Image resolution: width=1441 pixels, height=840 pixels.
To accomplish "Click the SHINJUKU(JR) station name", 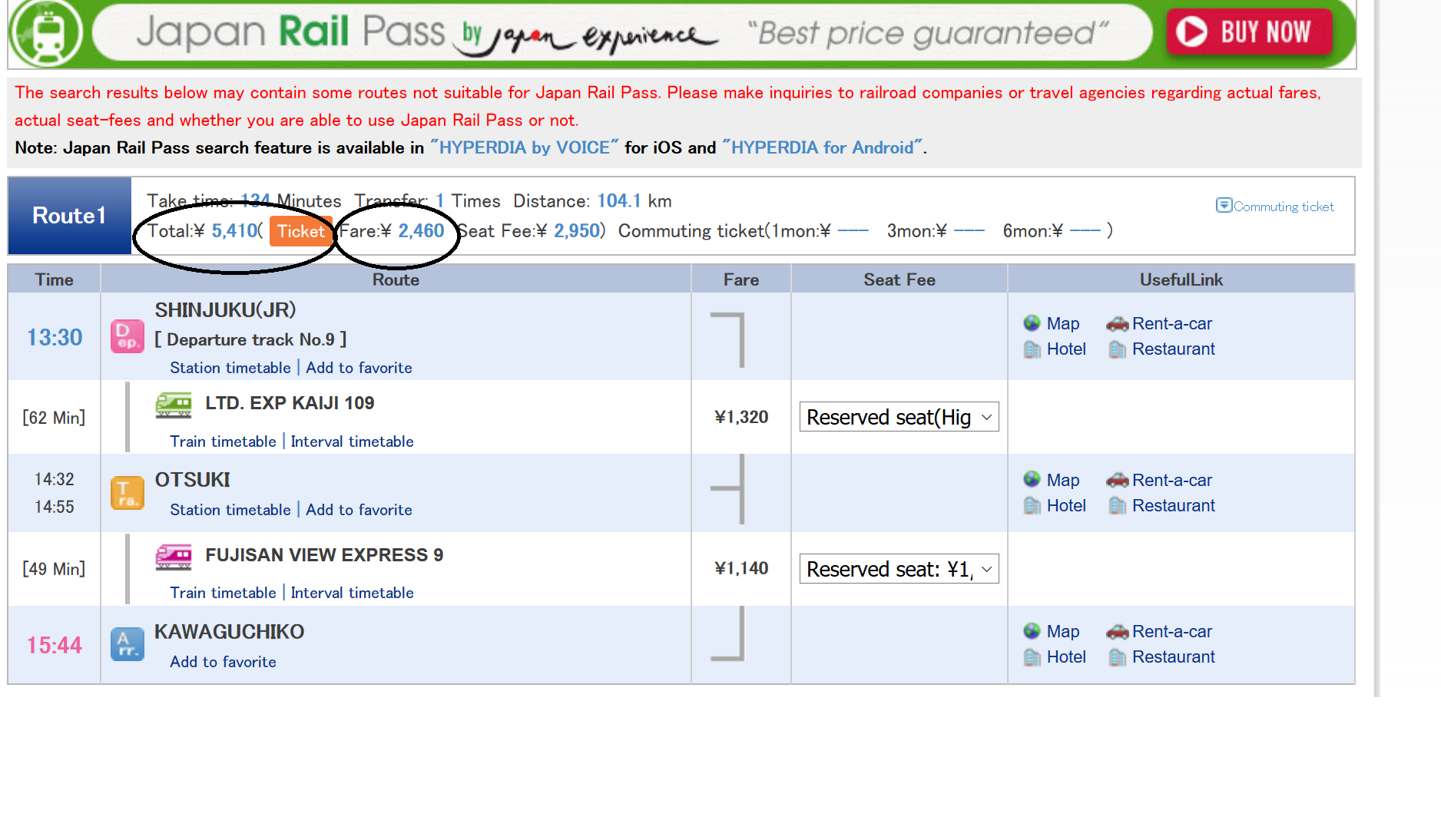I will 225,310.
